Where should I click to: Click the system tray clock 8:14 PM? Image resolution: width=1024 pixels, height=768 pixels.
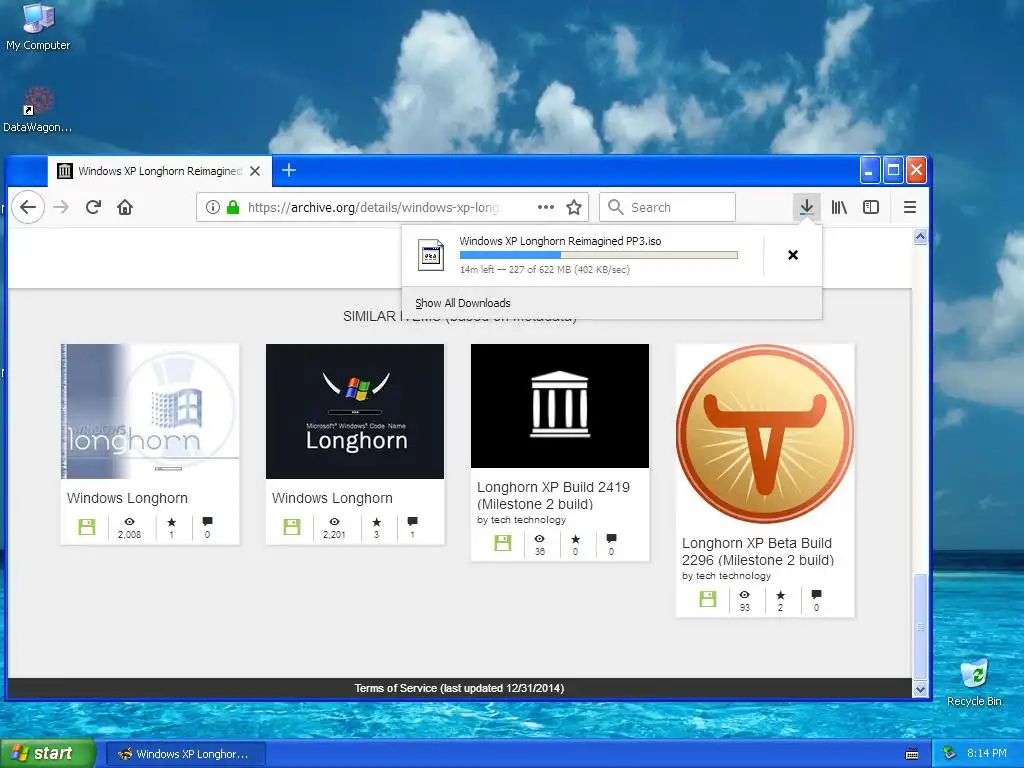987,754
